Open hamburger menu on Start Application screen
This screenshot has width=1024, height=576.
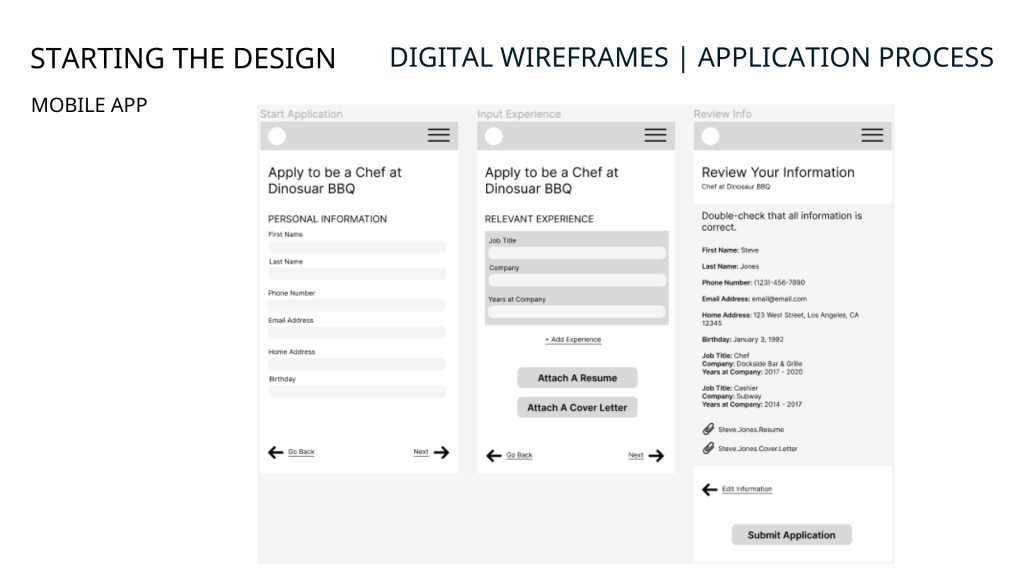(x=438, y=136)
